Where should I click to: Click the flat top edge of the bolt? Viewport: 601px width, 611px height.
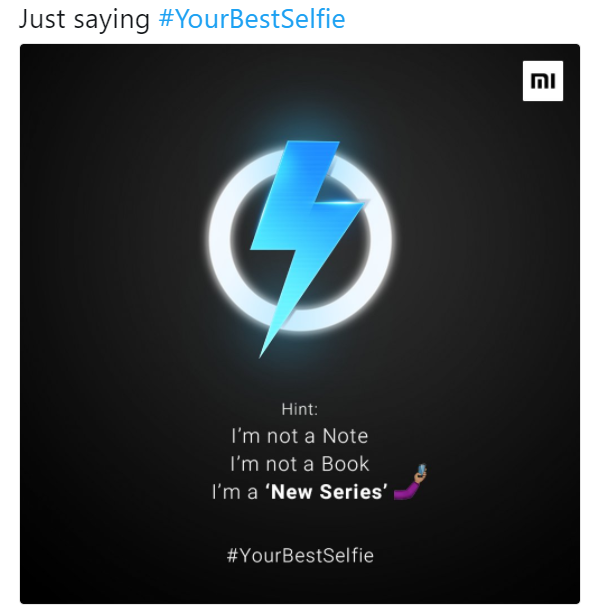click(313, 142)
